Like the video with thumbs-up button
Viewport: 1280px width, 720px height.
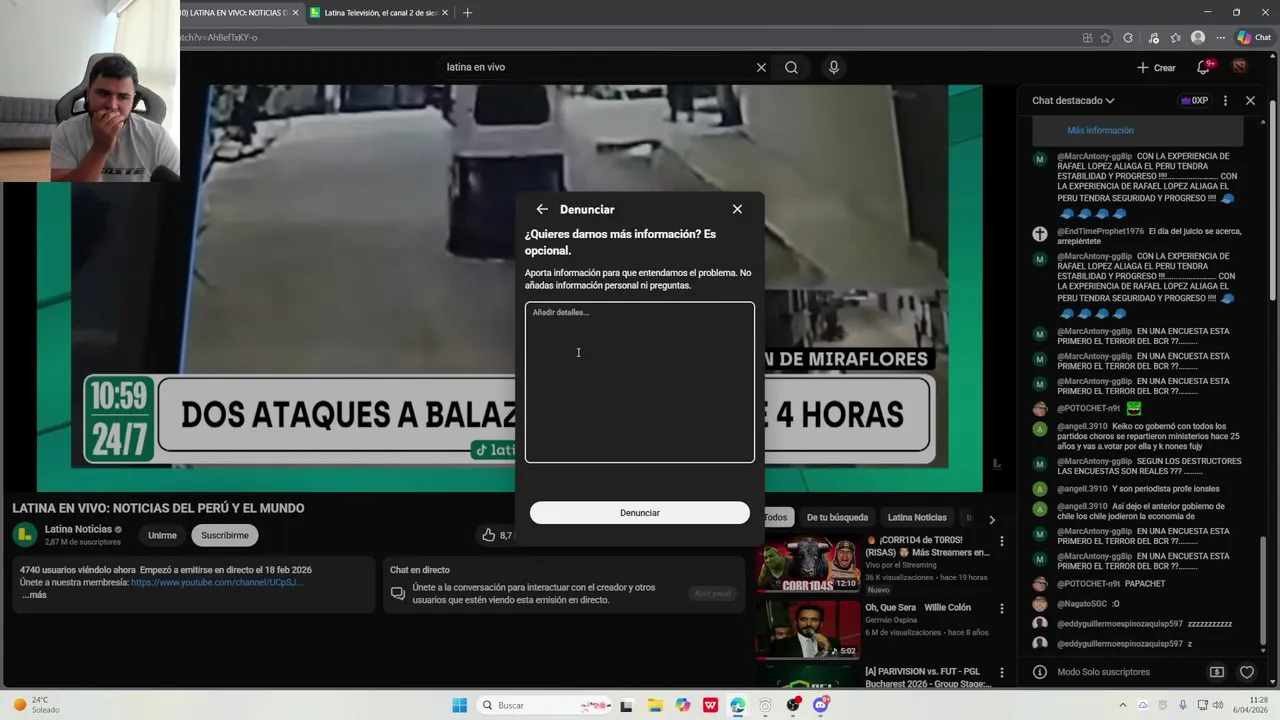[x=489, y=535]
